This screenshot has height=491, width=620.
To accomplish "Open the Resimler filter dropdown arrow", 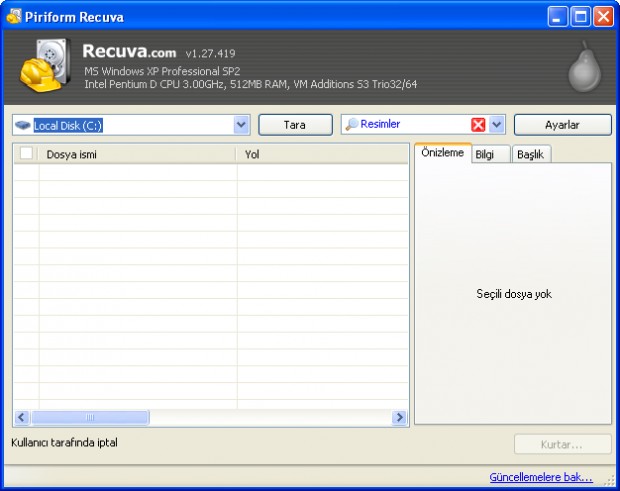I will coord(497,125).
